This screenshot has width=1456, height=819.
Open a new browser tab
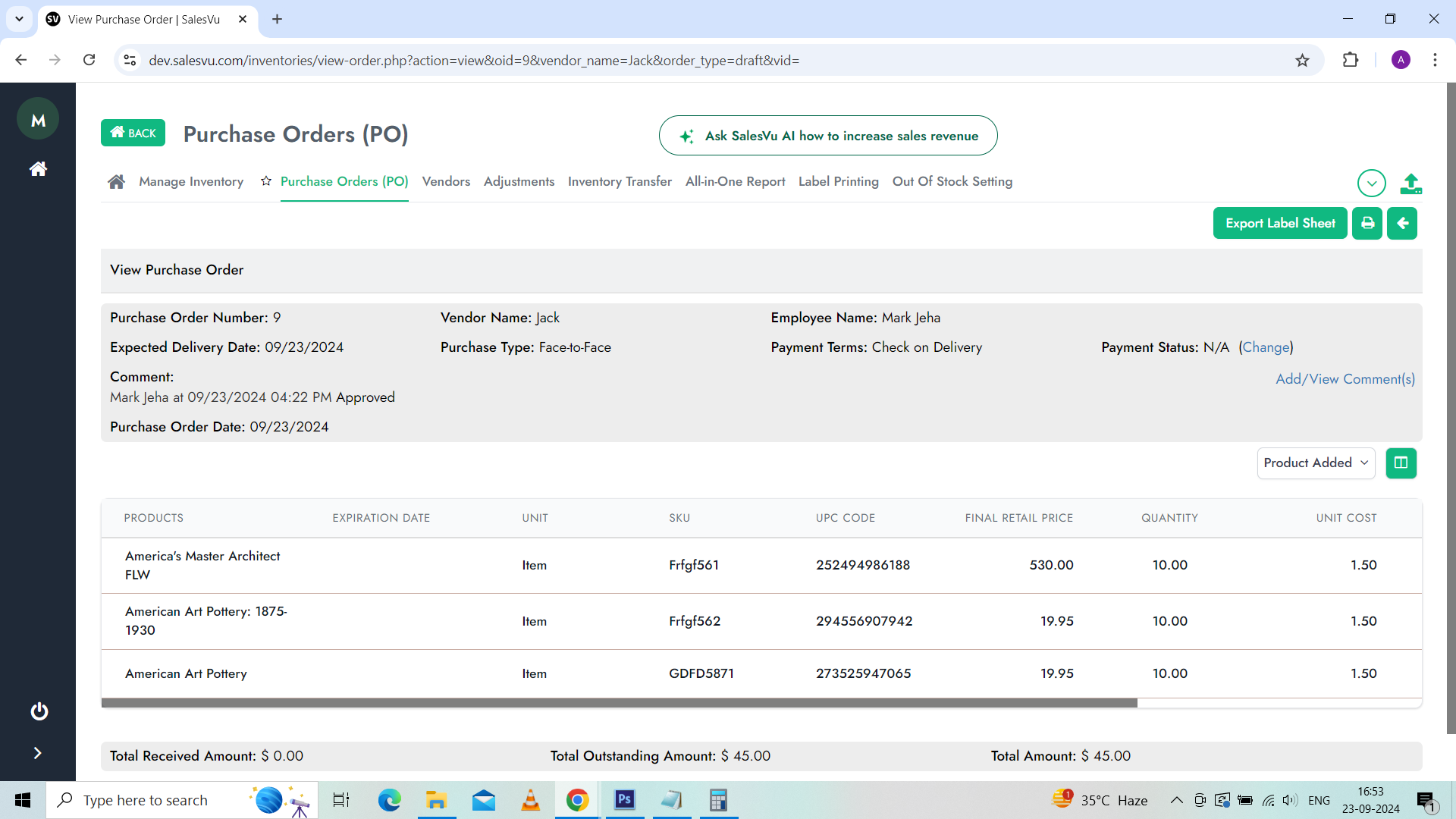coord(277,19)
